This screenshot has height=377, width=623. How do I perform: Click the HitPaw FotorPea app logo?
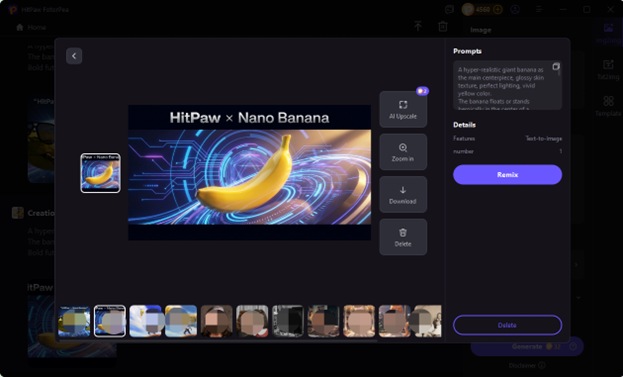[x=13, y=10]
